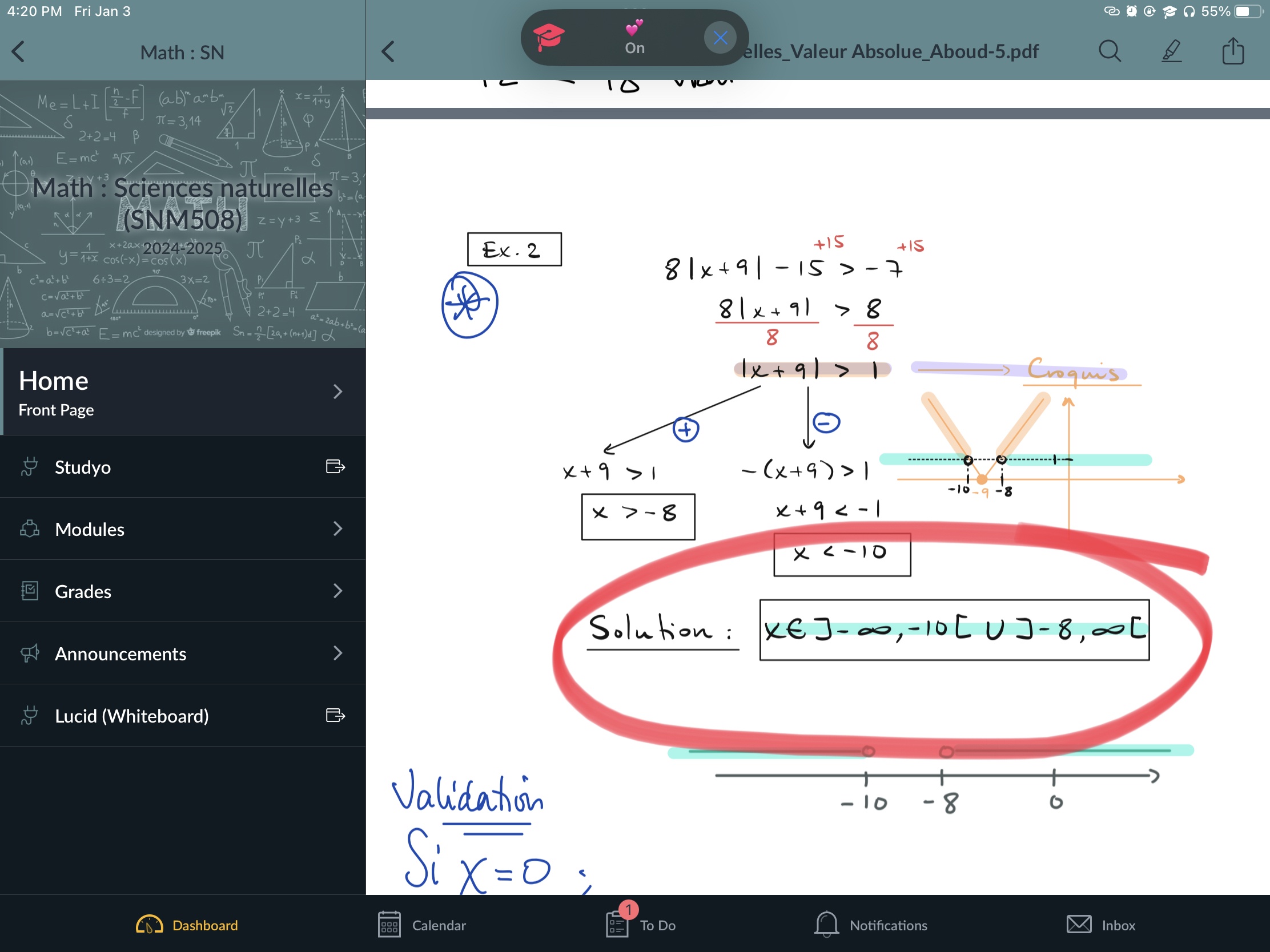Open the PDF annotation pencil tool
Screen dimensions: 1270x952
[1171, 51]
